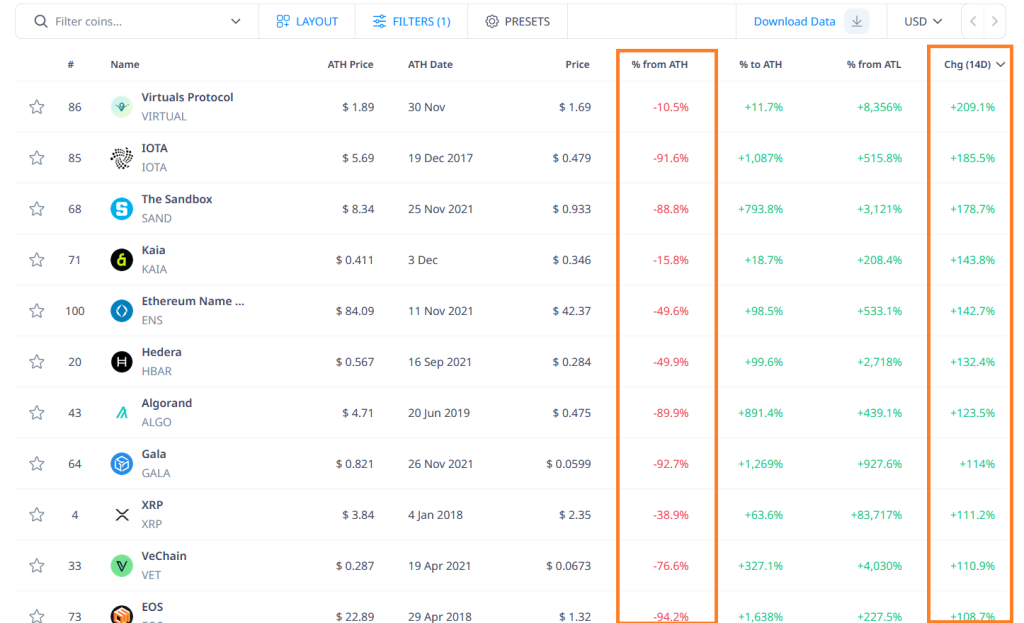The image size is (1024, 623).
Task: Click EOS ATH date 29 Apr 2018
Action: [x=440, y=616]
